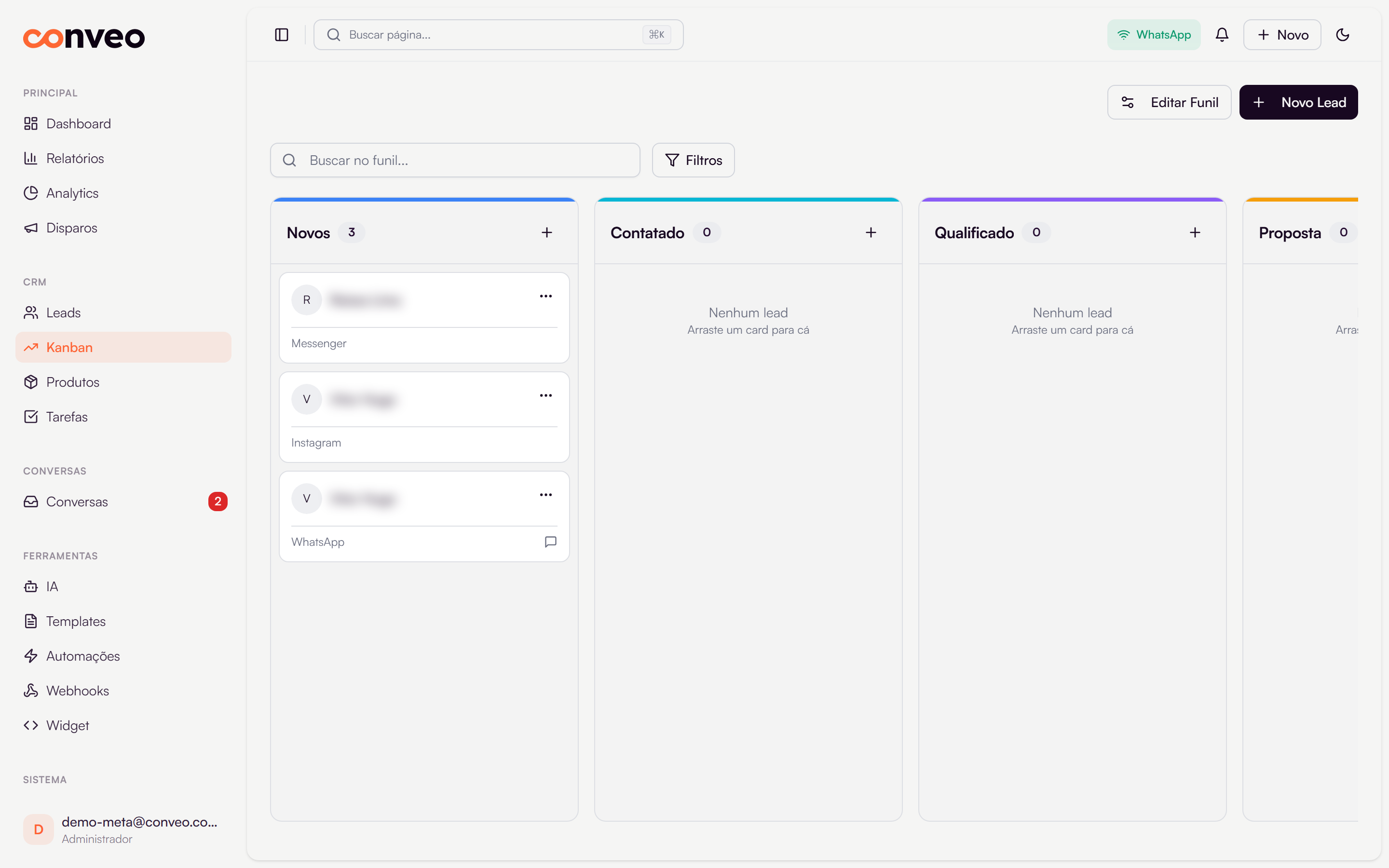
Task: Open Webhooks in sidebar
Action: (x=123, y=691)
